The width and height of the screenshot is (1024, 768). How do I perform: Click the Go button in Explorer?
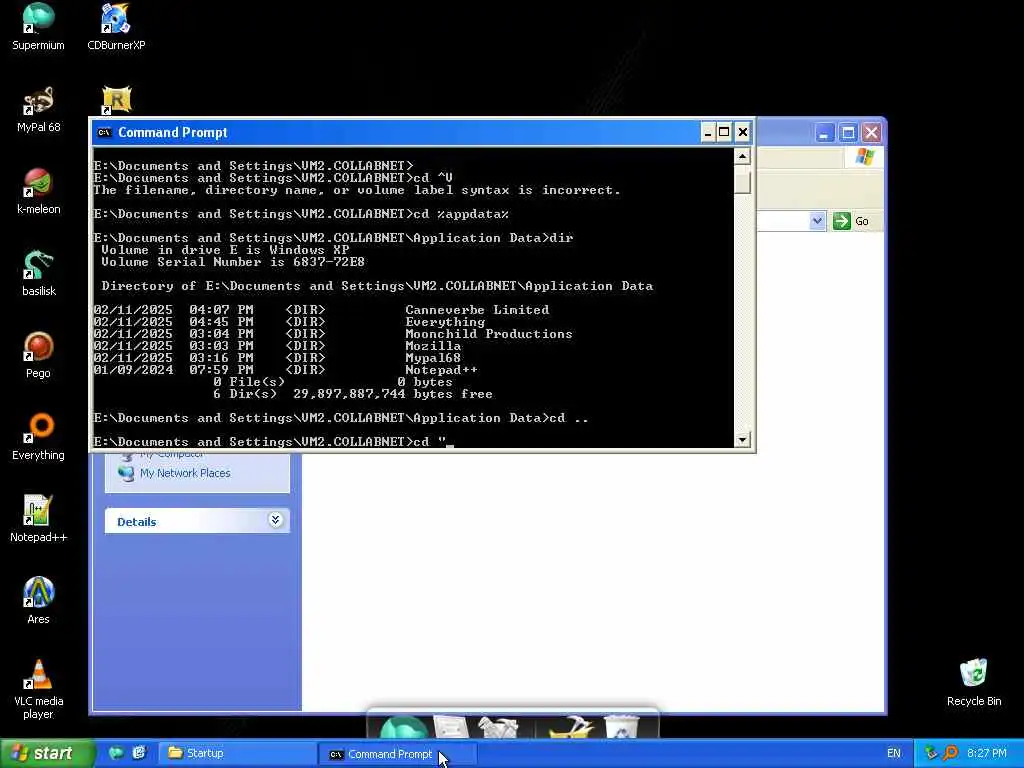pyautogui.click(x=851, y=221)
